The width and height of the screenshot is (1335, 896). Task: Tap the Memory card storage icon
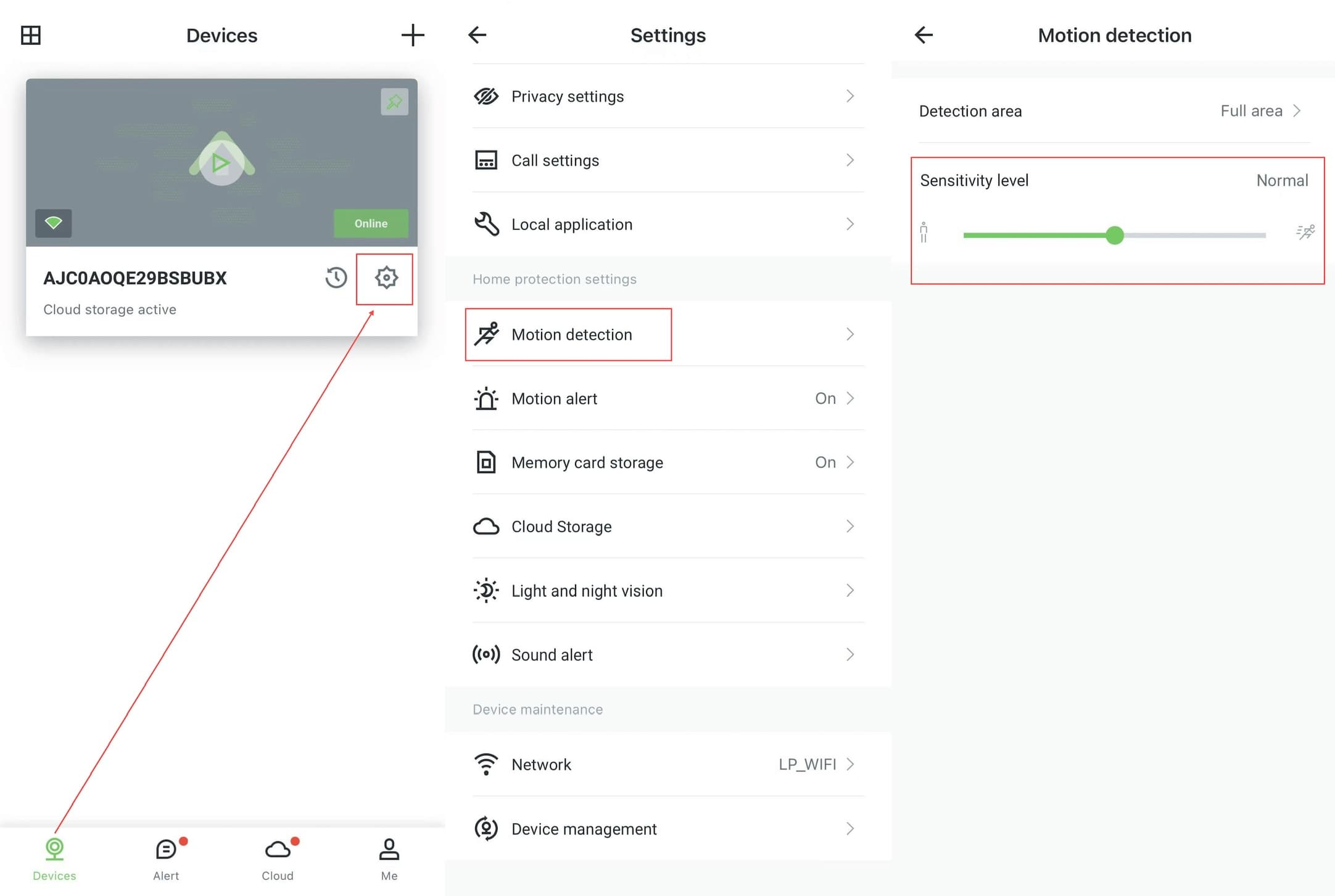(x=486, y=462)
